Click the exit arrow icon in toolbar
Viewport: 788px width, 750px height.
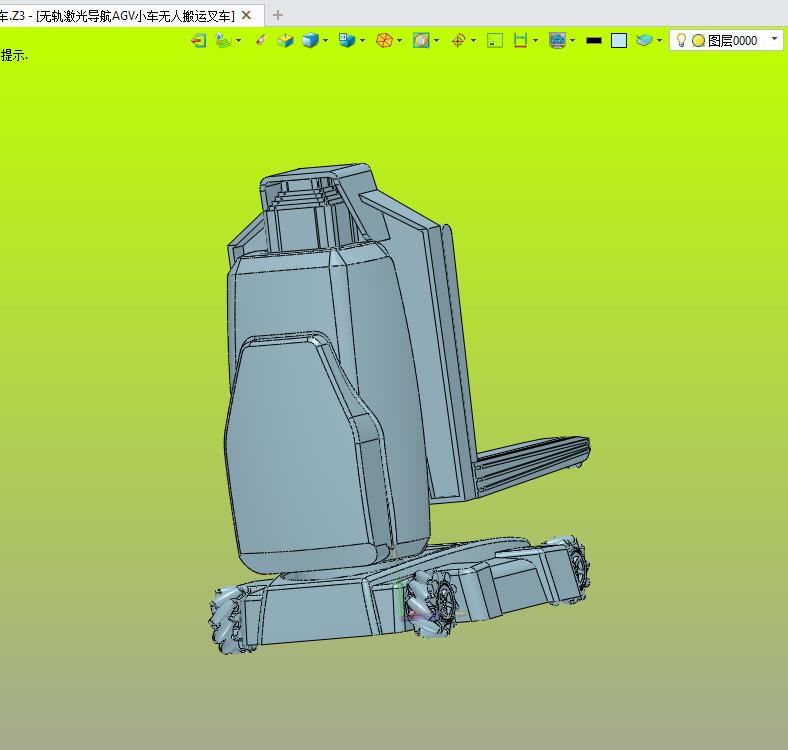click(x=199, y=40)
